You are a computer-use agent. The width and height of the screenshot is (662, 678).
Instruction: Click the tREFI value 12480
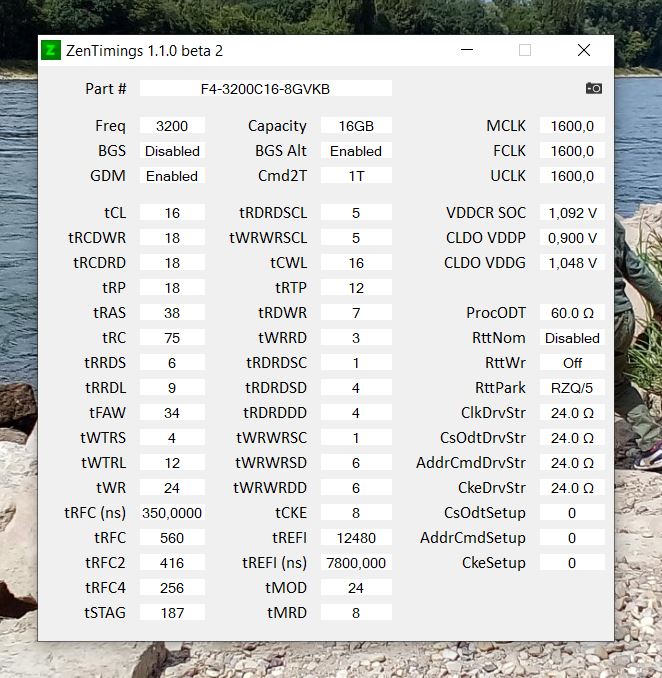click(356, 538)
